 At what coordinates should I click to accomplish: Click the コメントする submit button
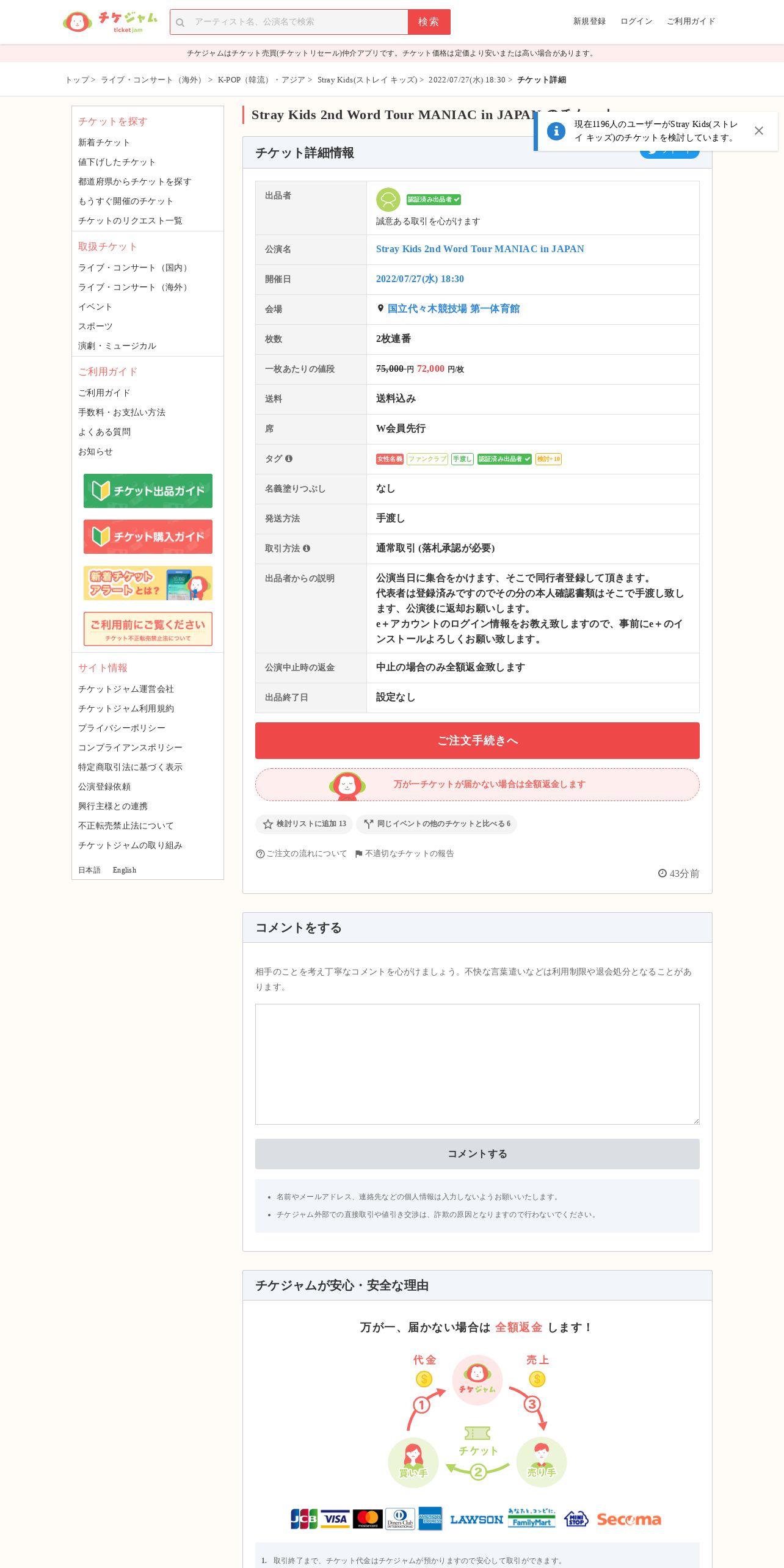[477, 1154]
